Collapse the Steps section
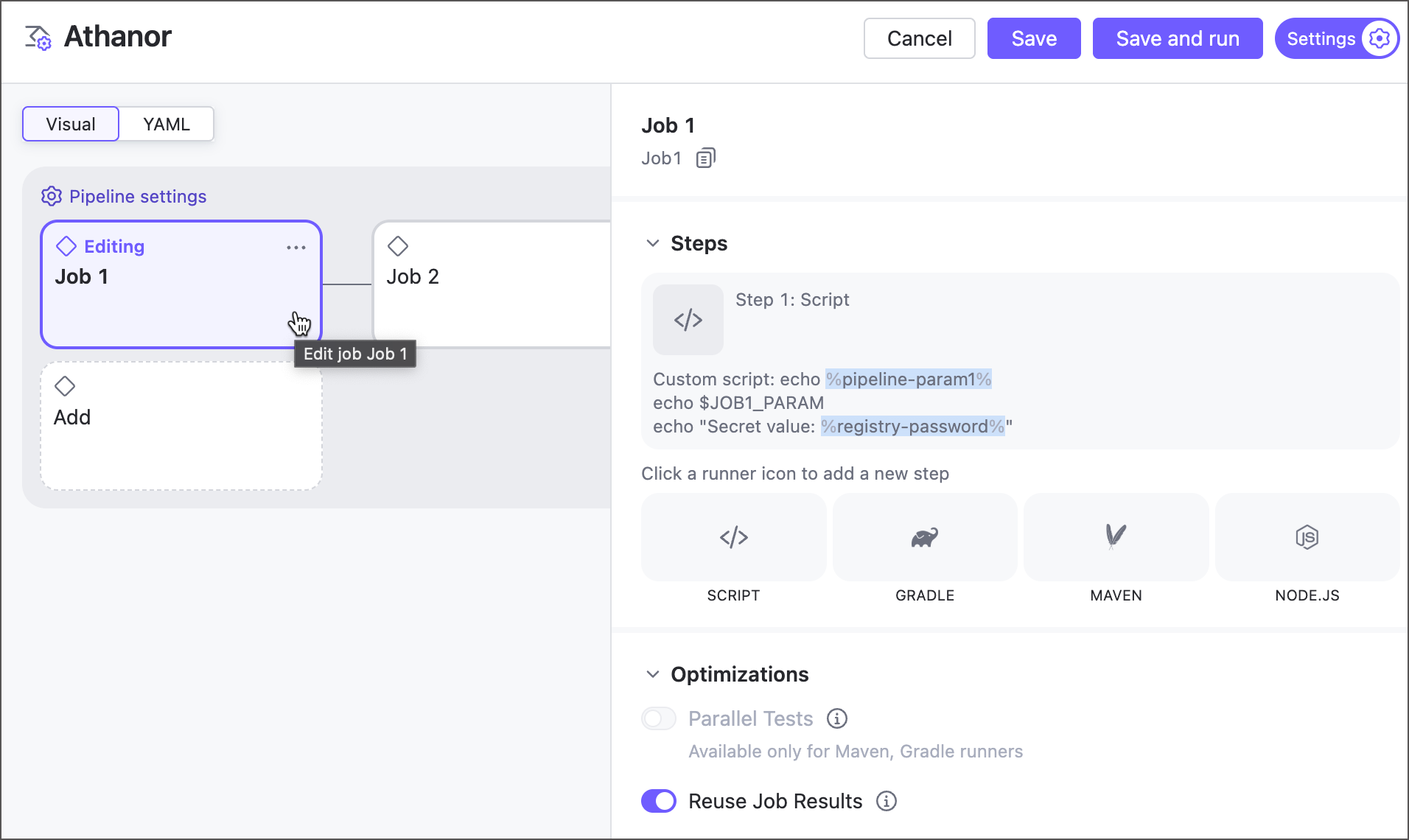Screen dimensions: 1409x840 [x=652, y=243]
